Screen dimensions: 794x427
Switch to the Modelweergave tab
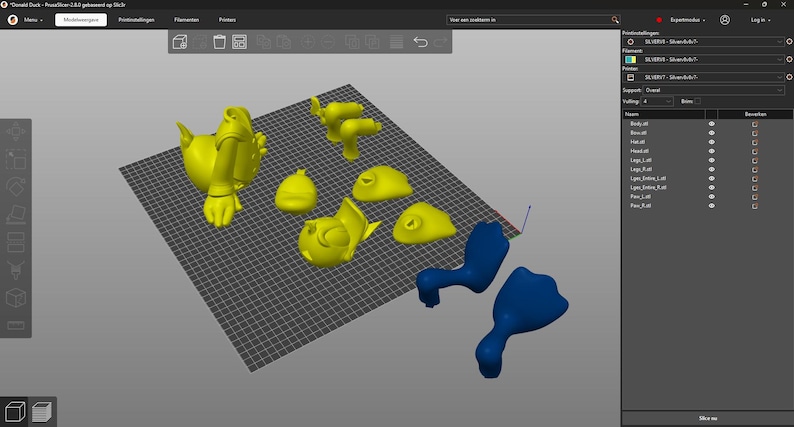coord(81,20)
